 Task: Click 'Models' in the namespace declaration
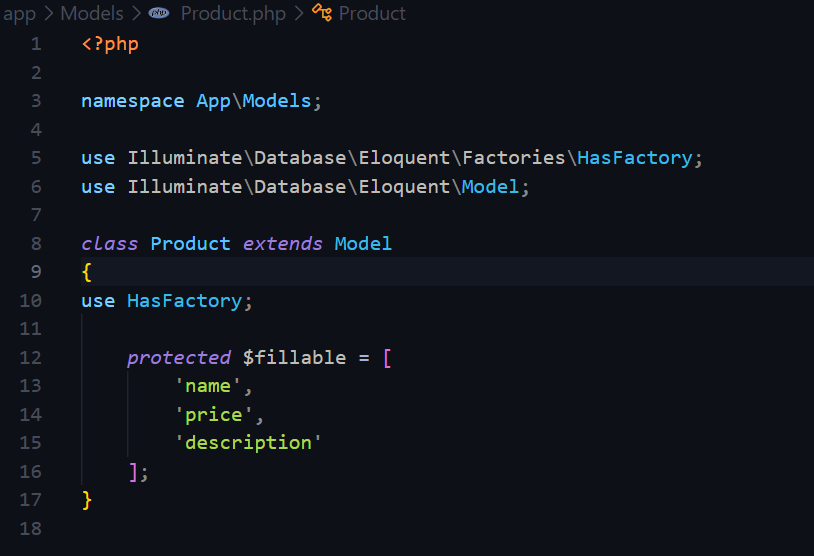click(x=277, y=101)
